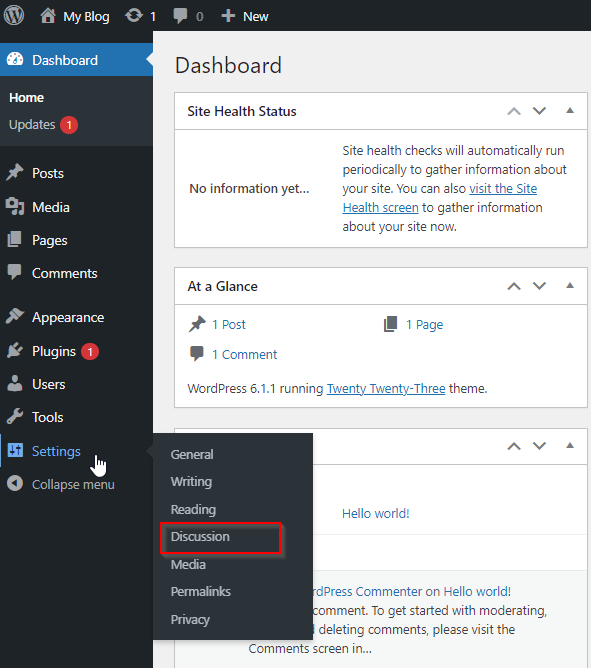Select the Plugins plug icon

pyautogui.click(x=15, y=351)
